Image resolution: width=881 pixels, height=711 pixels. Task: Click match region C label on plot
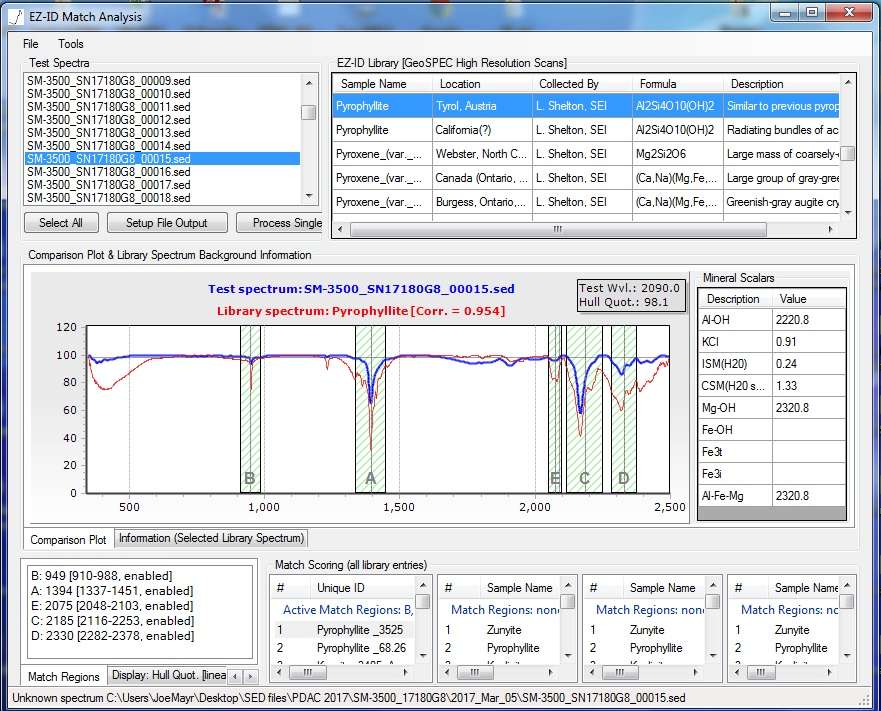(584, 478)
